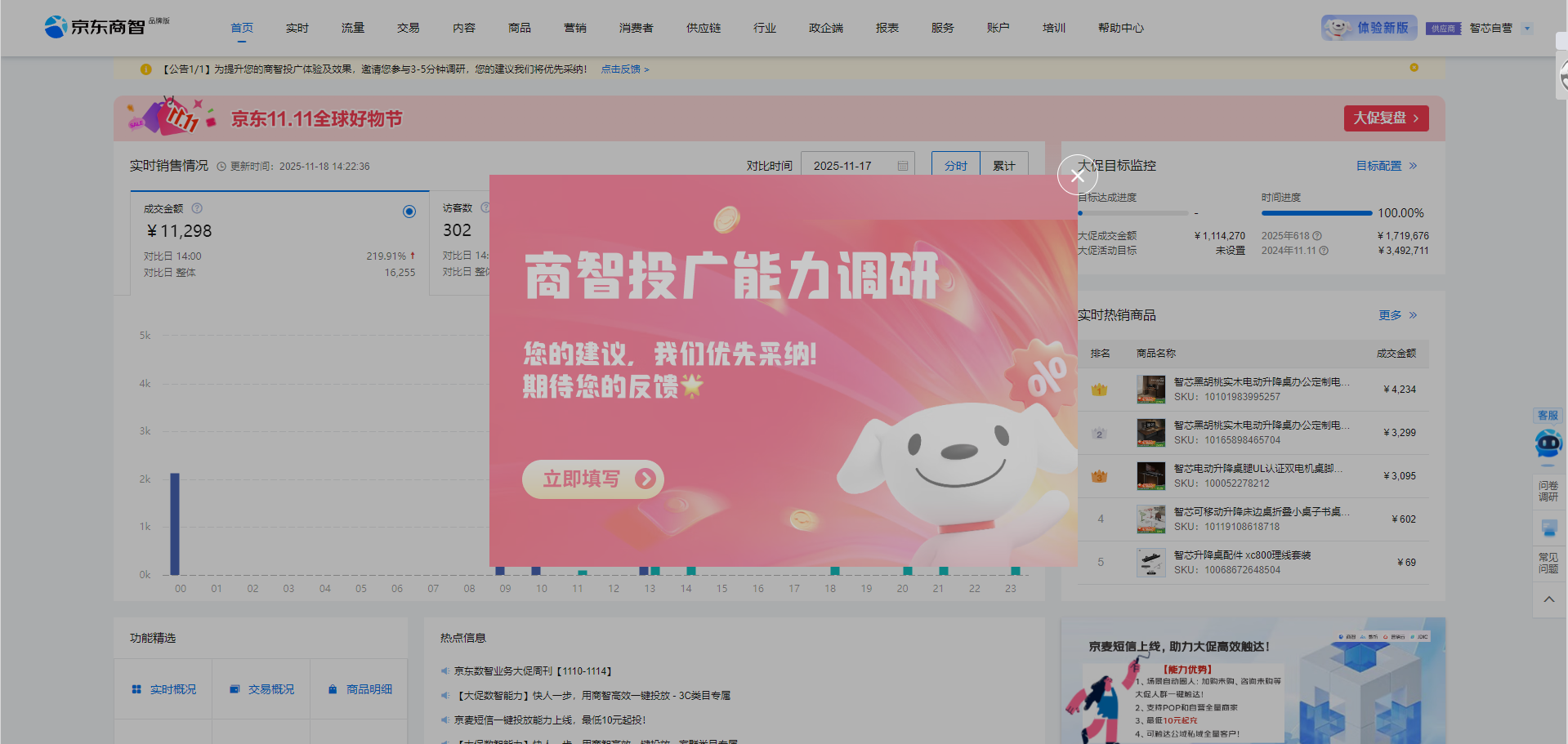
Task: Click the 对比时间 date field 2025-11-17
Action: [x=858, y=166]
